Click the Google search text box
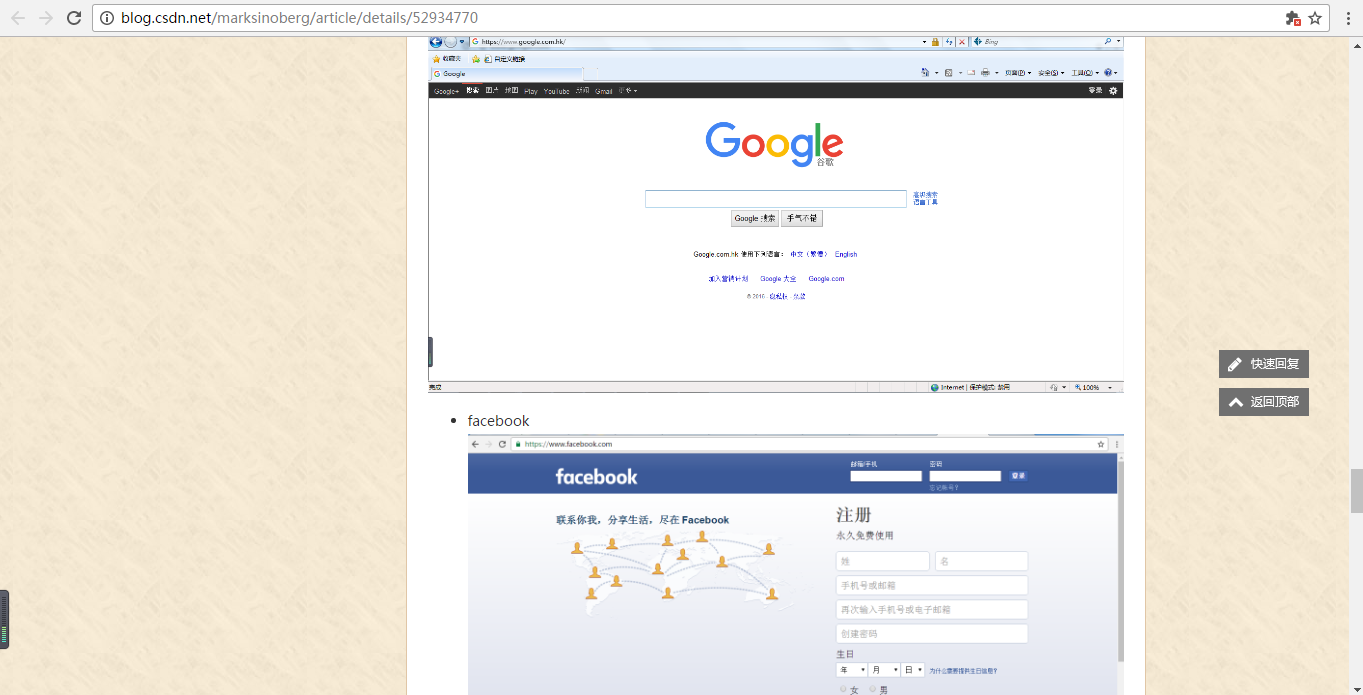The height and width of the screenshot is (695, 1363). (x=775, y=199)
